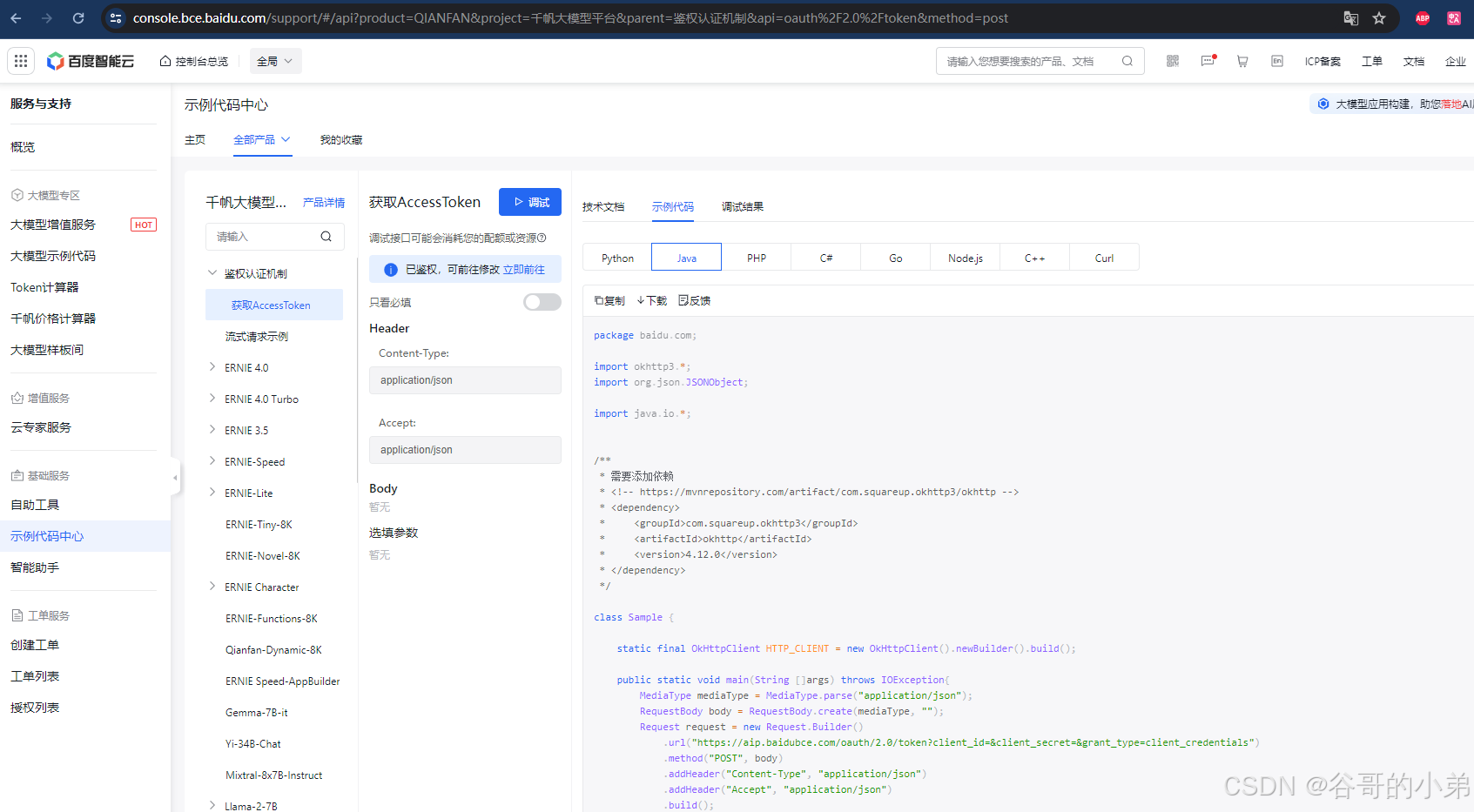Toggle the required-only switch

542,302
